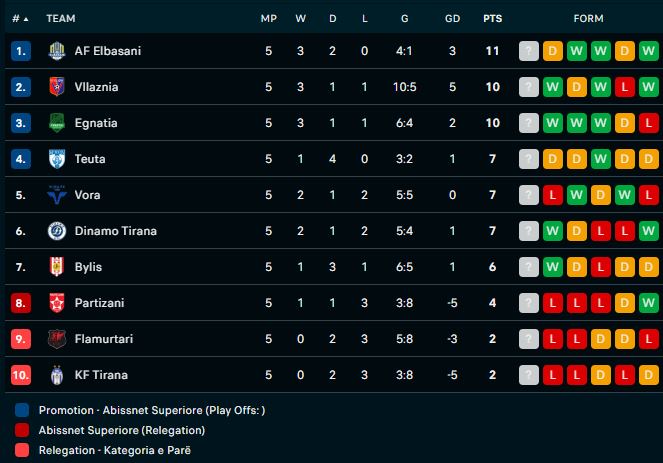Click the rank 10 position badge
The height and width of the screenshot is (463, 663).
click(21, 375)
